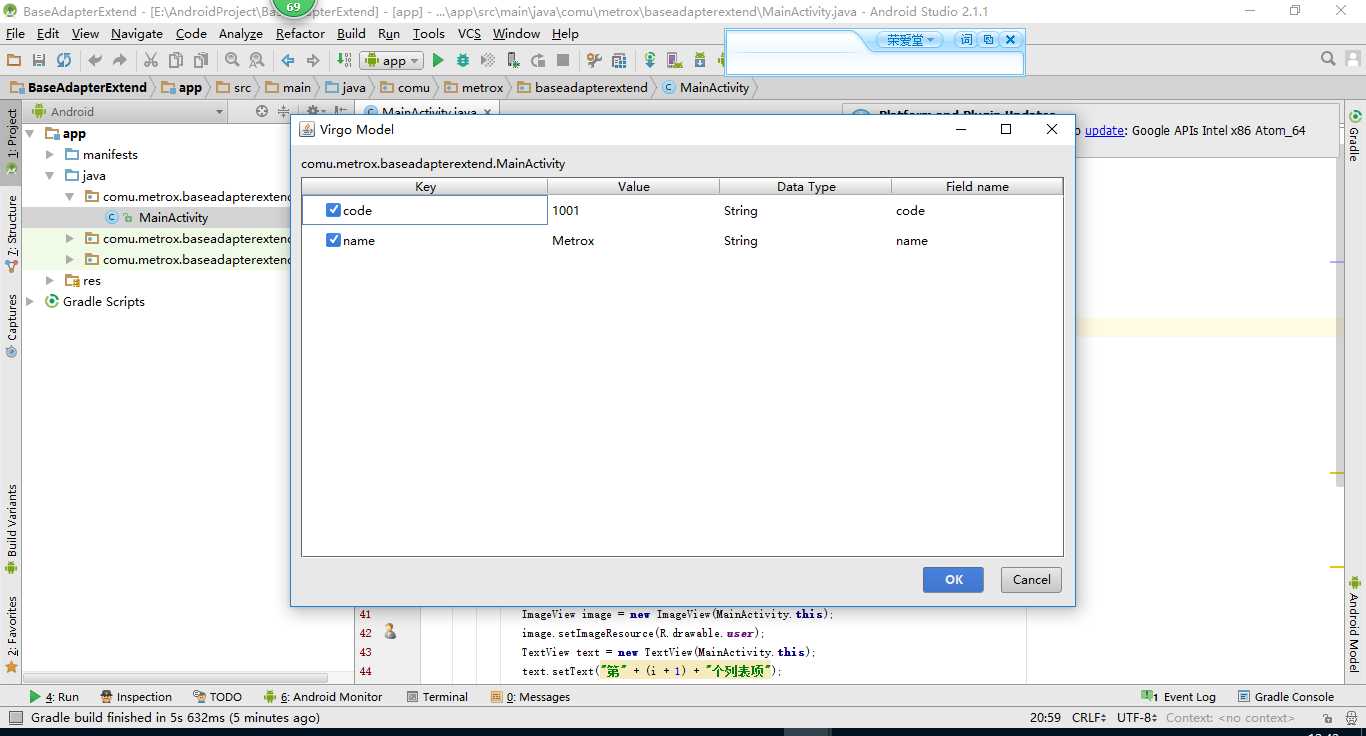Click the Redo arrow icon

[x=120, y=60]
